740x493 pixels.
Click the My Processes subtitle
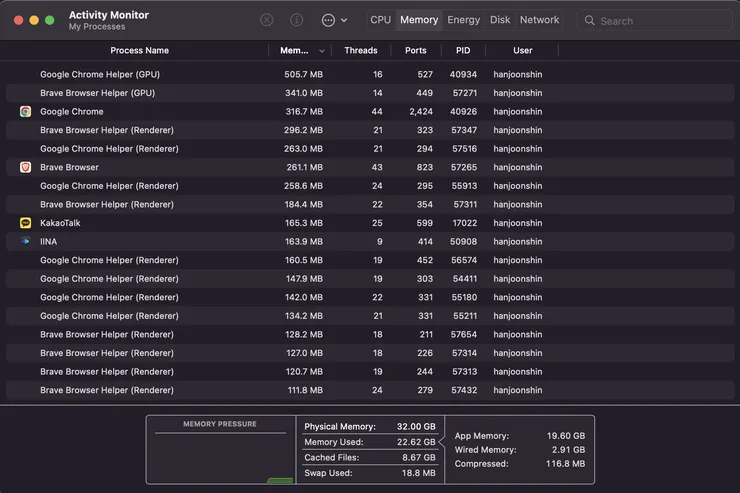point(97,27)
